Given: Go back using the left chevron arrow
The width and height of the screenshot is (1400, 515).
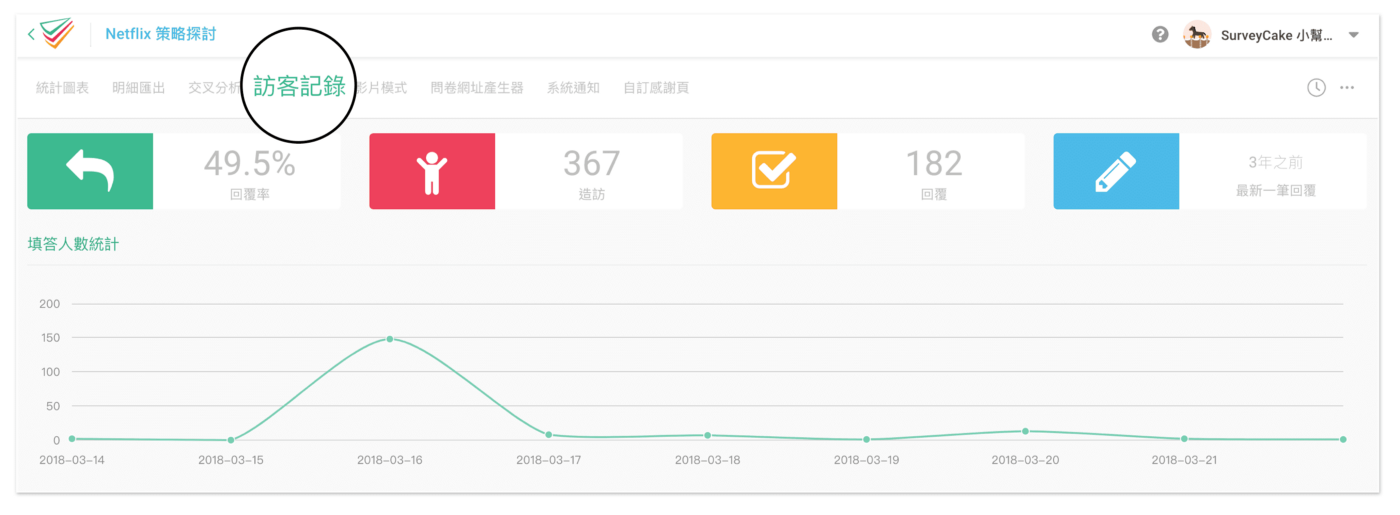Looking at the screenshot, I should tap(31, 35).
